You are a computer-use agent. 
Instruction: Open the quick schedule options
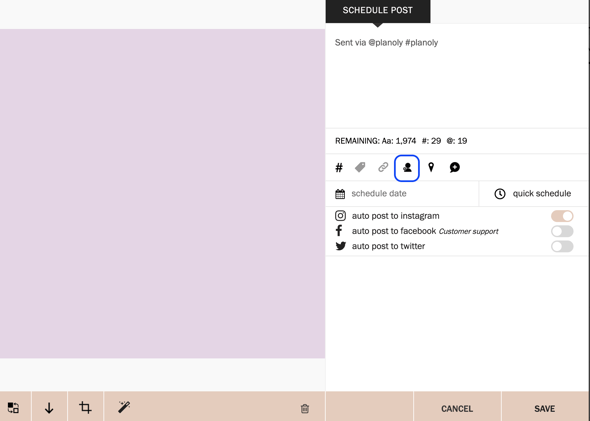click(533, 194)
